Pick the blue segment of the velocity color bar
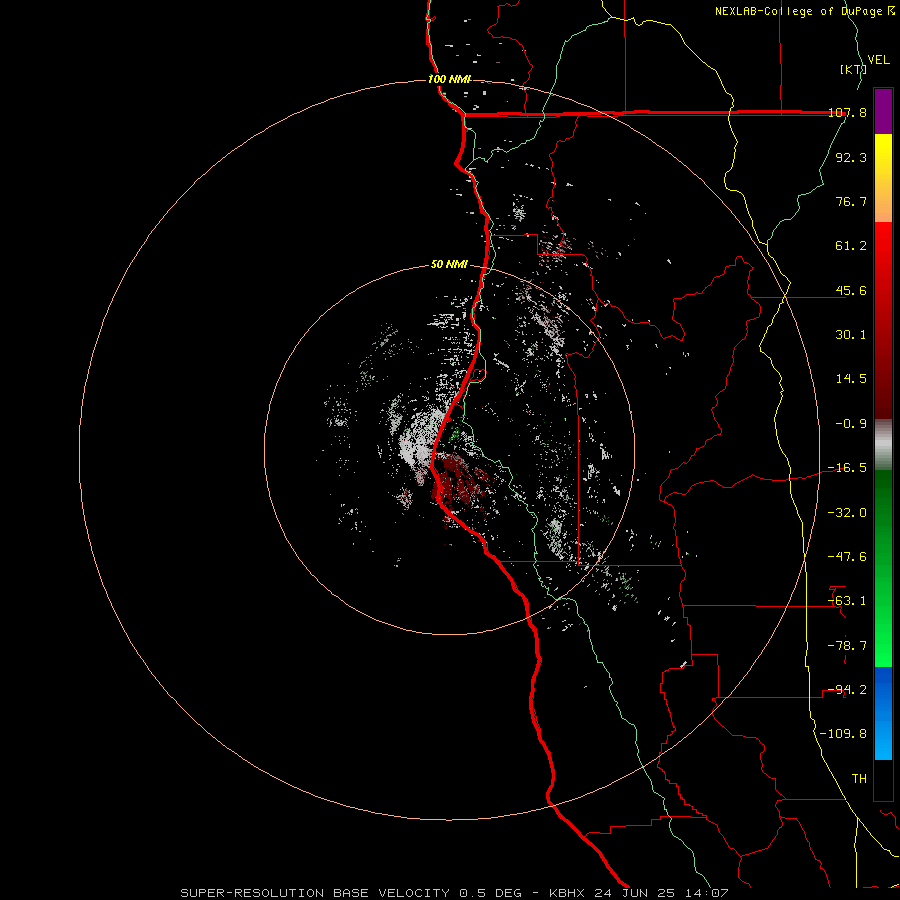The height and width of the screenshot is (900, 900). (883, 713)
